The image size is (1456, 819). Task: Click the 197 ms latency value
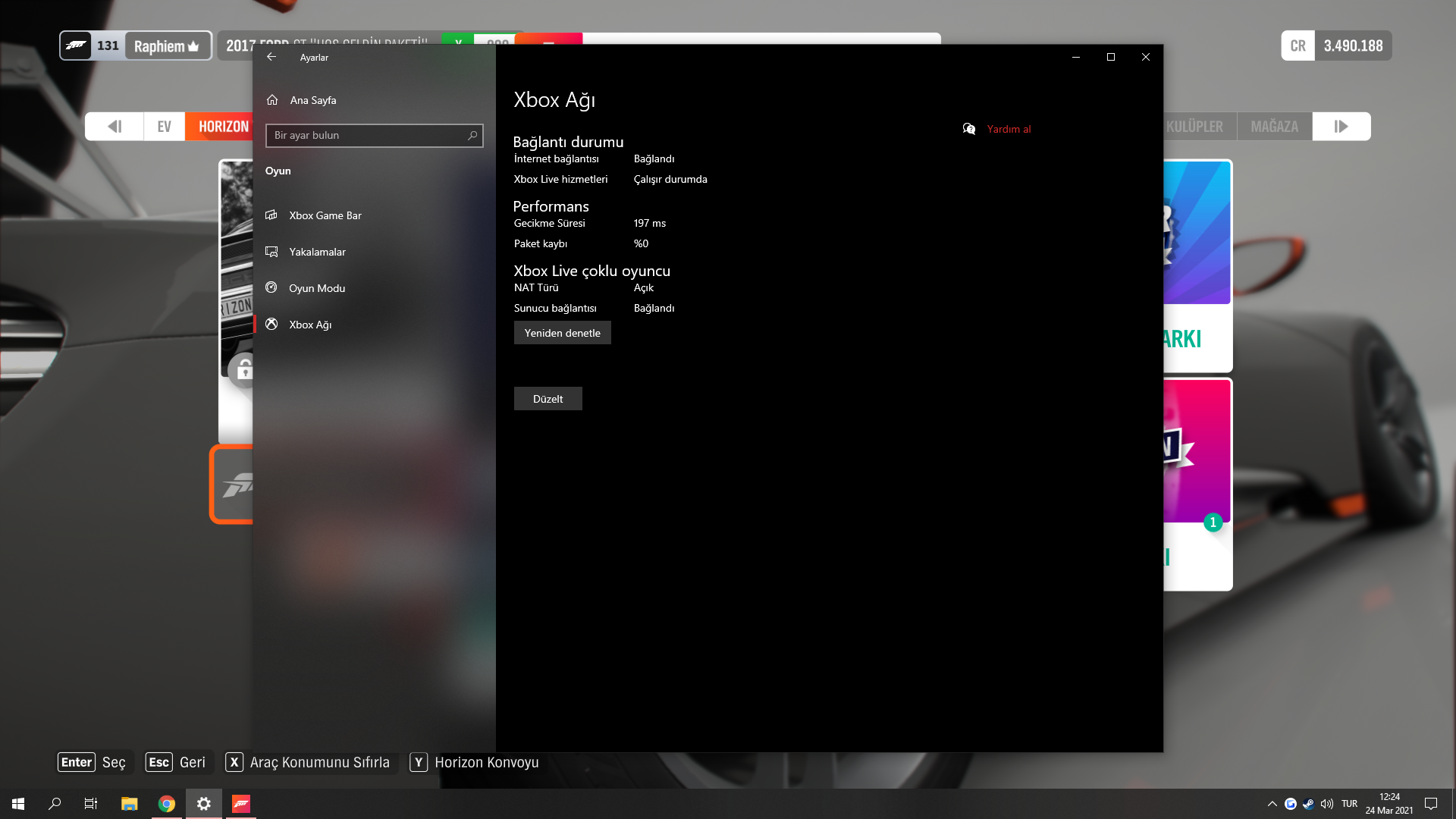650,223
